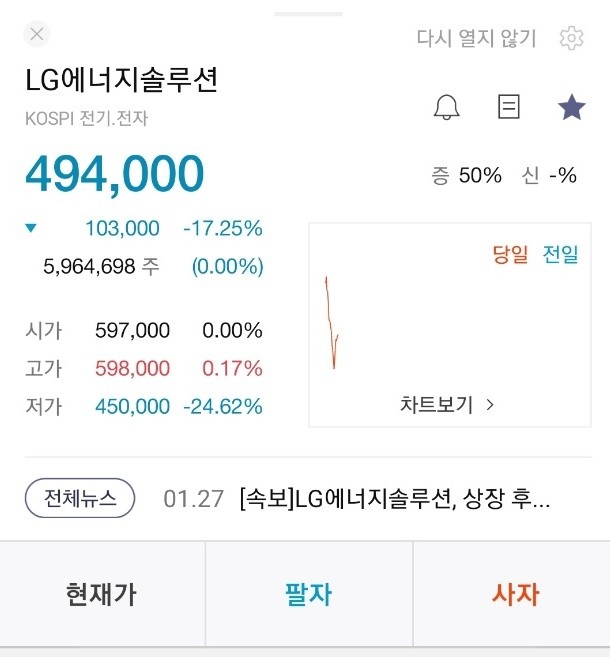Tap the LG에너지솔루션 stock name title
This screenshot has width=610, height=657.
(121, 80)
